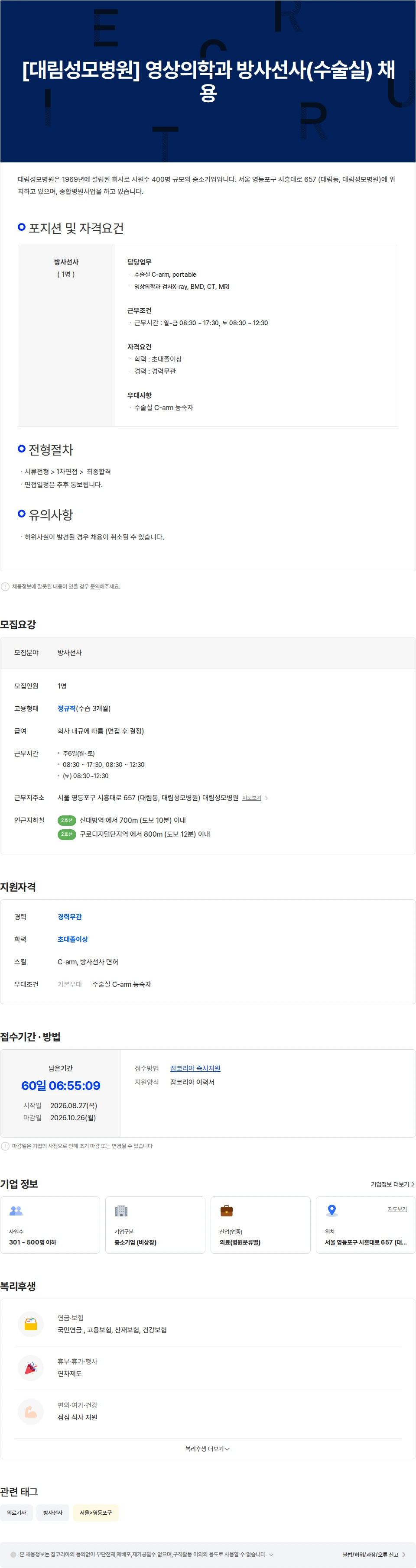
Task: Expand the copyright notice chevron
Action: coord(271,1554)
